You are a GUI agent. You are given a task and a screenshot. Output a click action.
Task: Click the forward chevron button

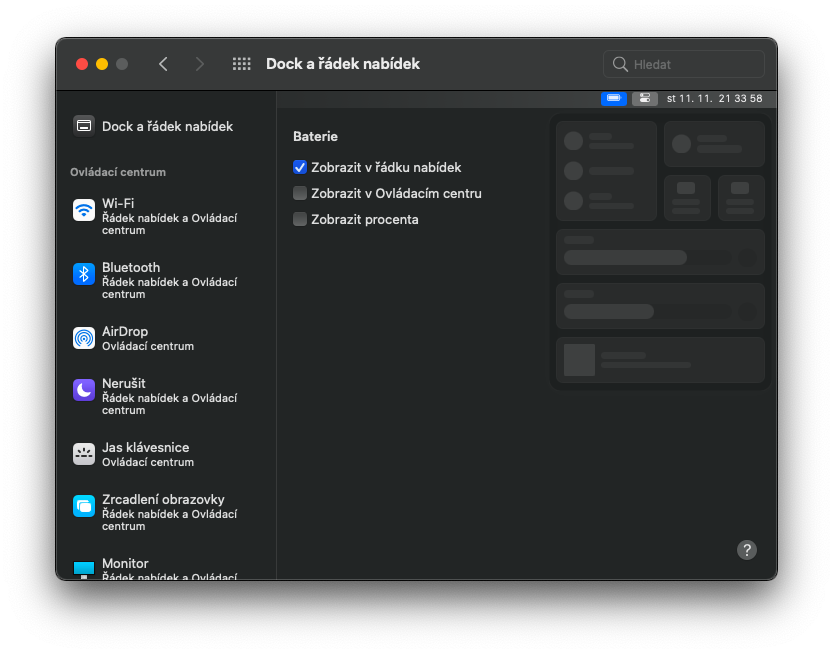(x=200, y=64)
